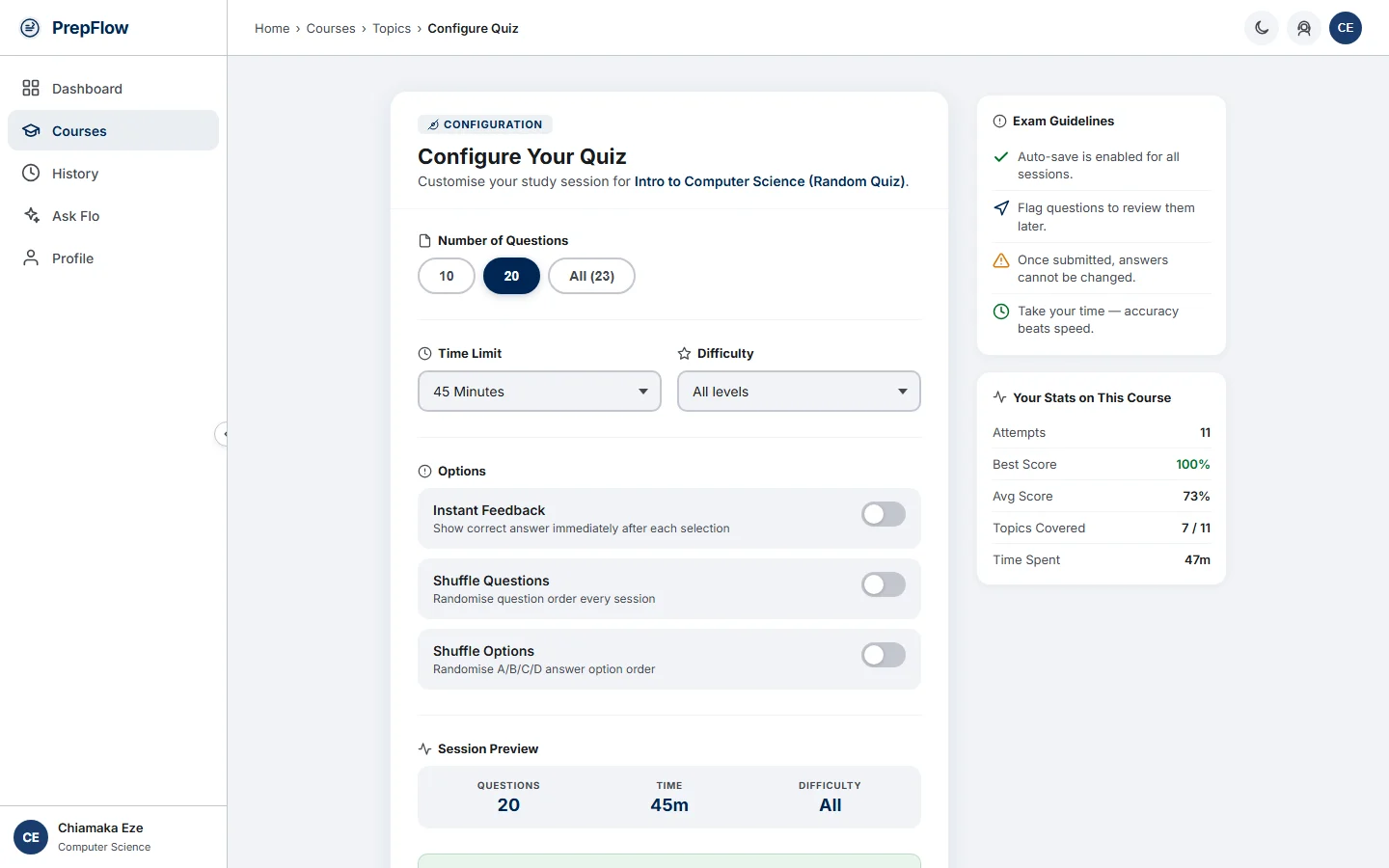This screenshot has width=1389, height=868.
Task: Click the Chiamaka Eze profile in sidebar footer
Action: click(x=113, y=837)
